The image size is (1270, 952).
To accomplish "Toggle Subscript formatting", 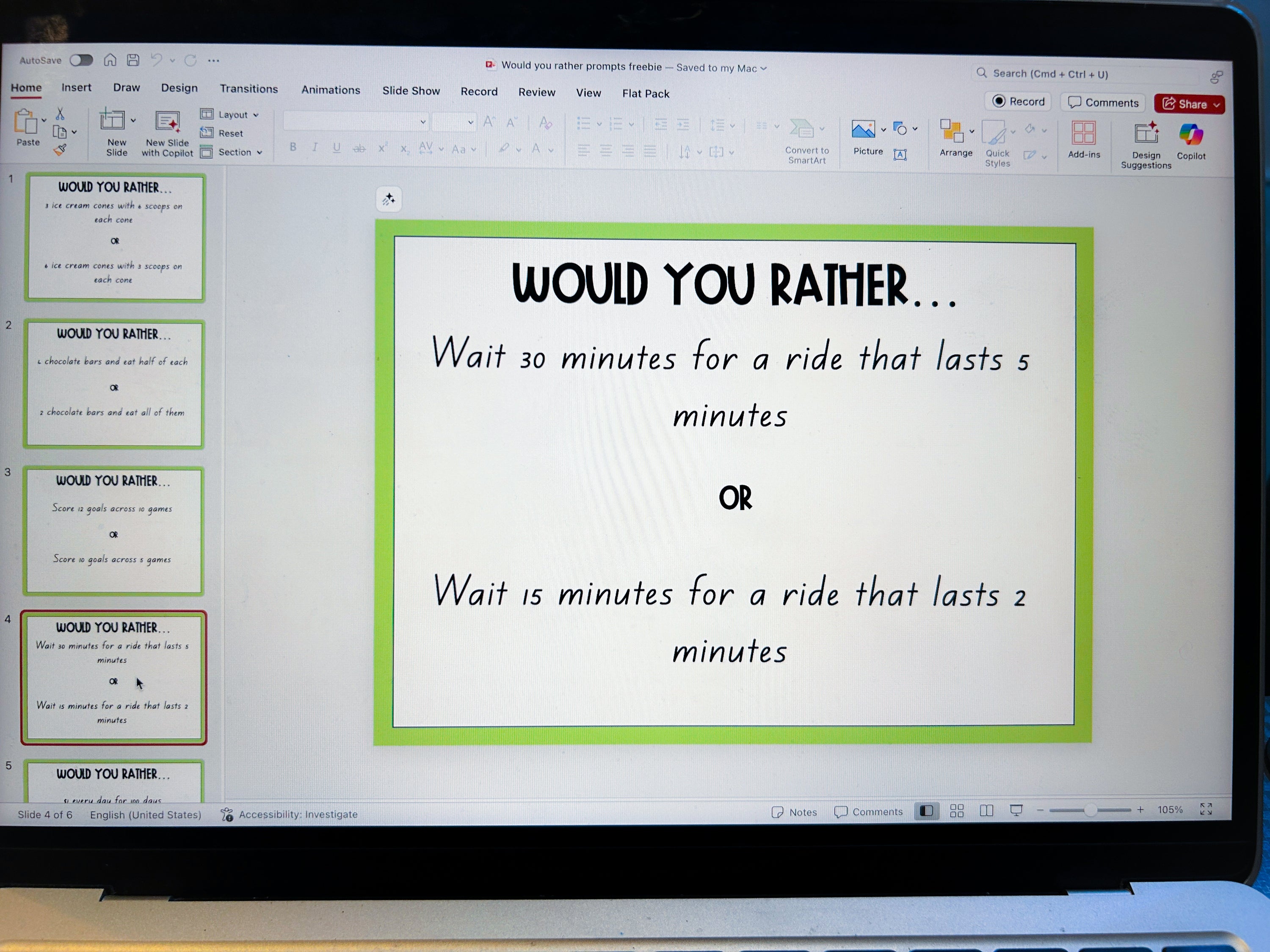I will 404,149.
